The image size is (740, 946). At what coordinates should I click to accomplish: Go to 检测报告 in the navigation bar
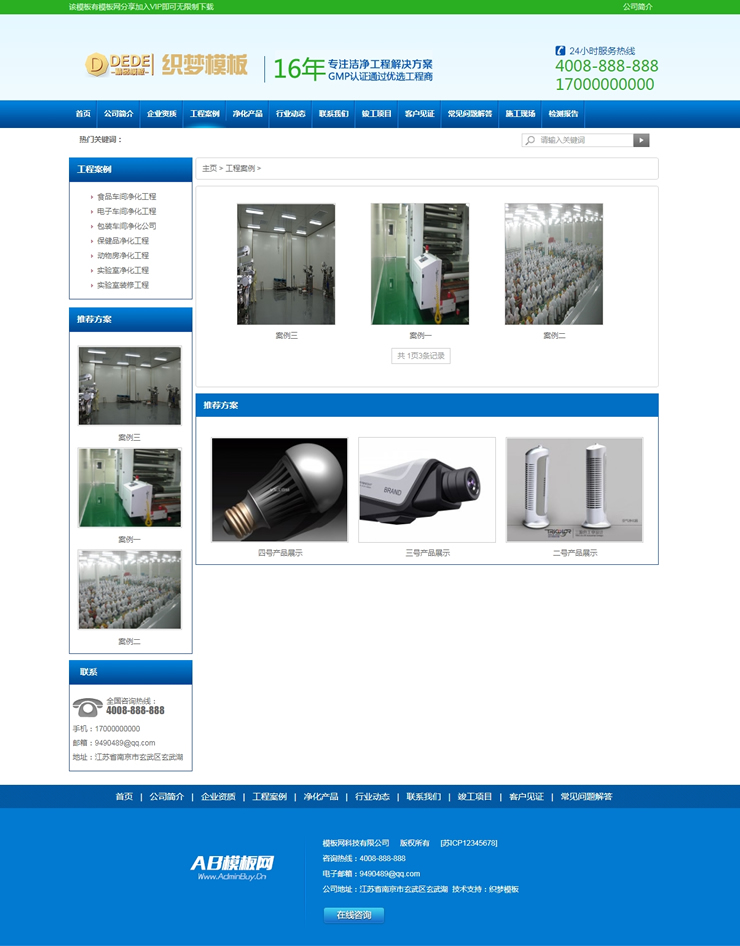(563, 114)
